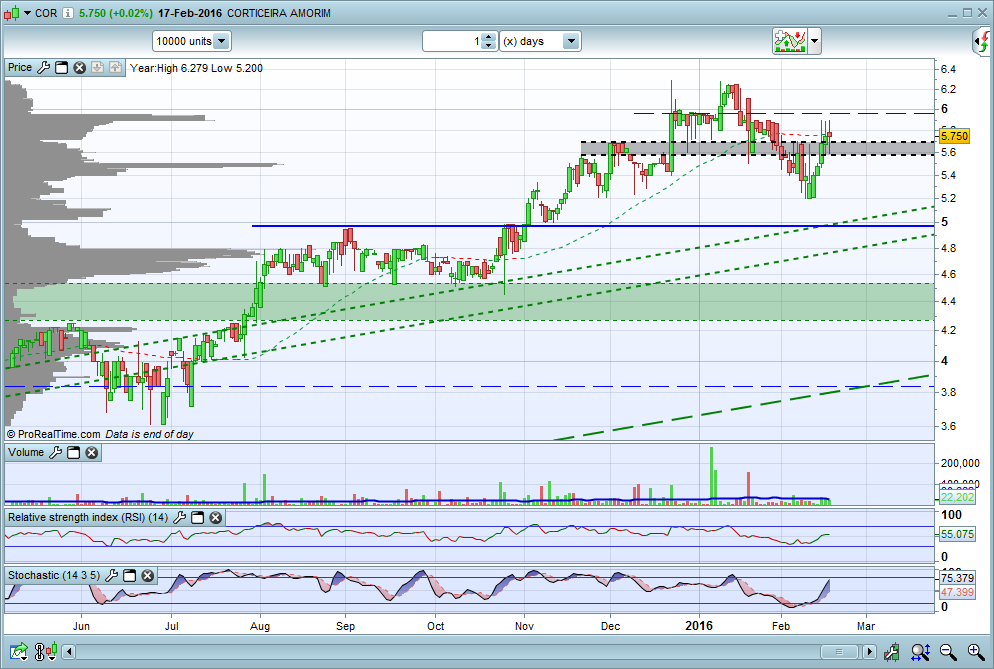Click the candlestick chart style icon
This screenshot has width=994, height=669.
pyautogui.click(x=11, y=13)
